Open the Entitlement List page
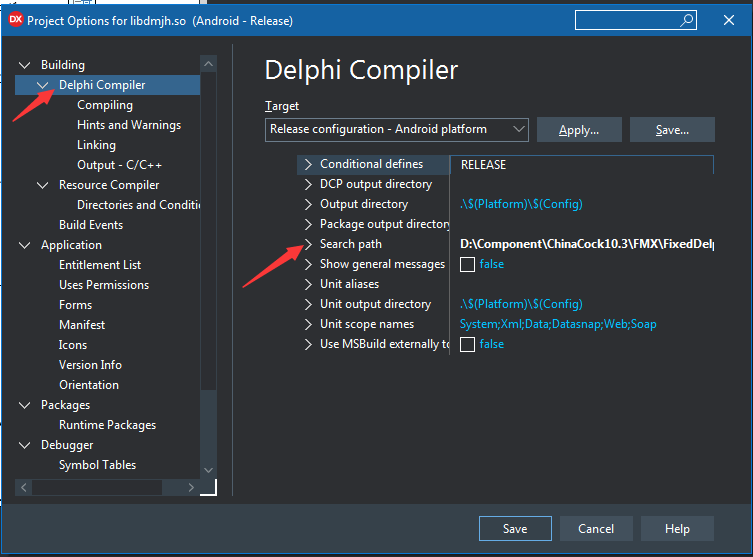 pos(100,265)
